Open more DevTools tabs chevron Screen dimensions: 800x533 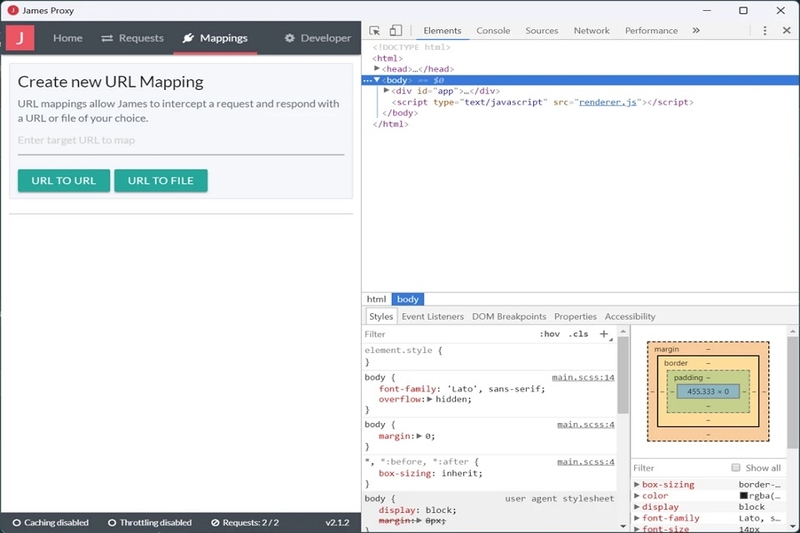click(x=696, y=31)
